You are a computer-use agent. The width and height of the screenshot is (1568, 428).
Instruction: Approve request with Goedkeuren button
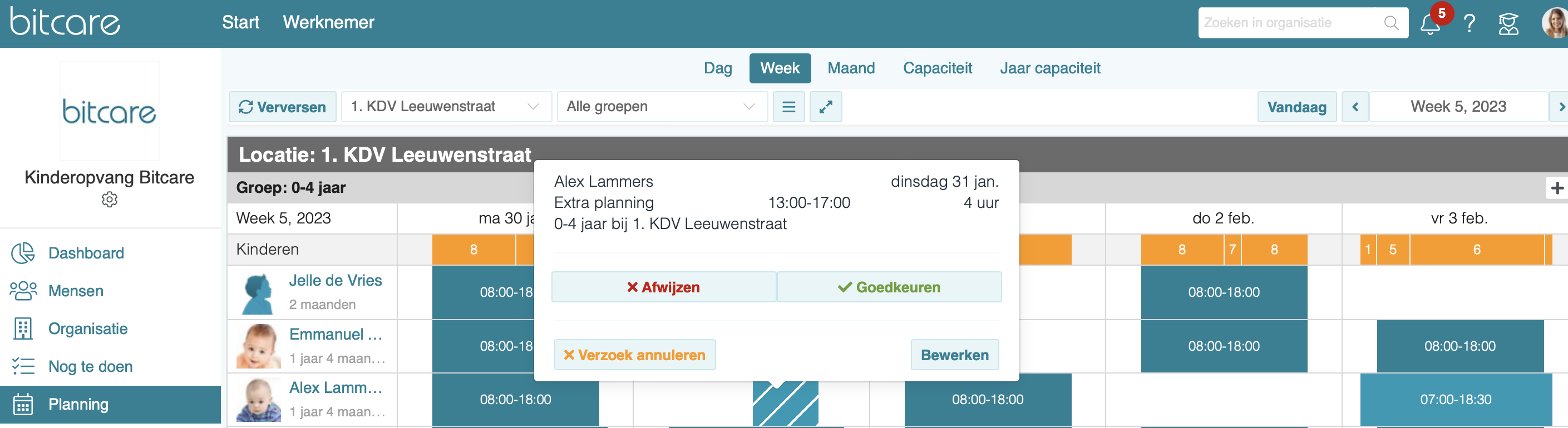pos(889,287)
